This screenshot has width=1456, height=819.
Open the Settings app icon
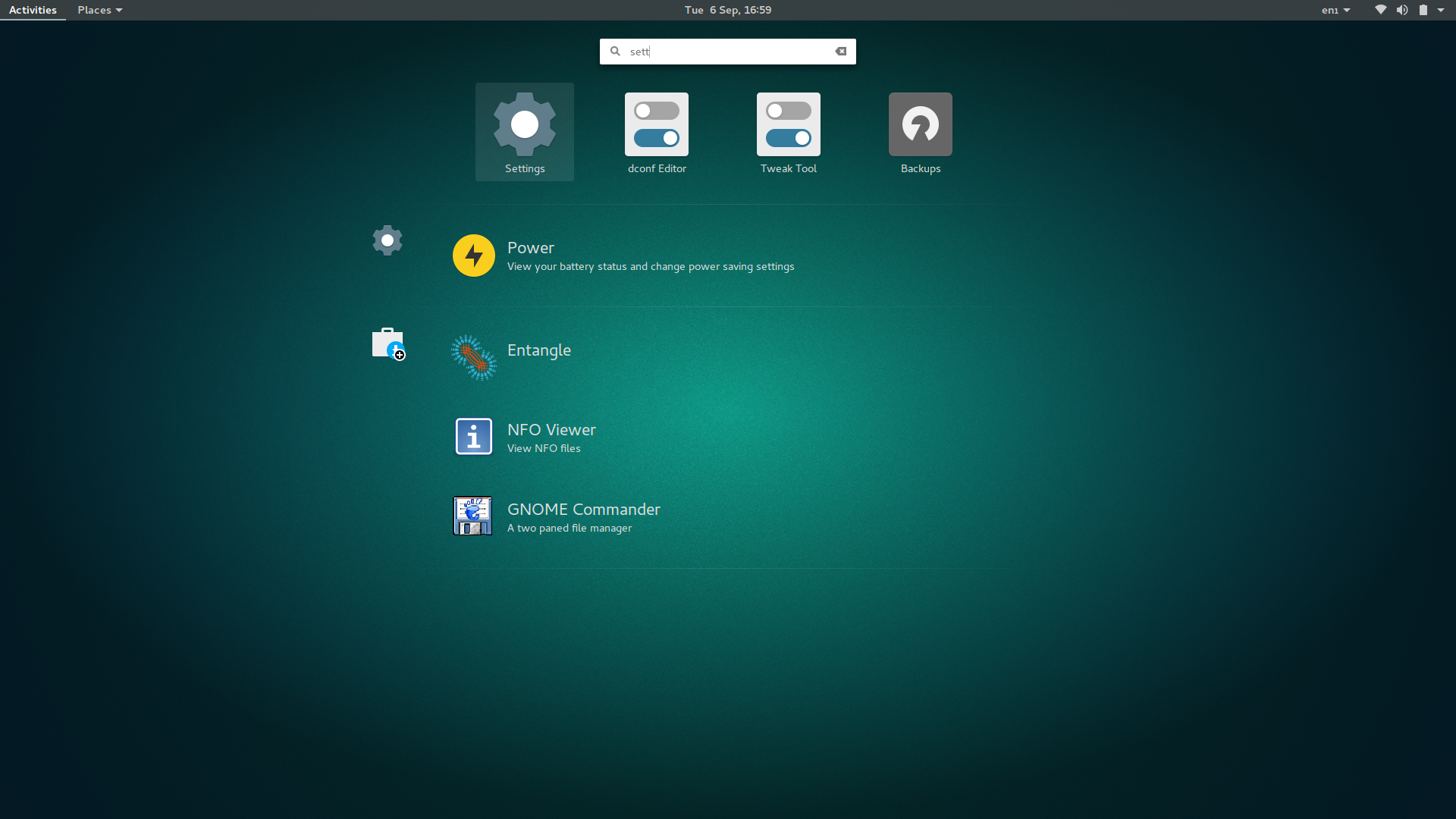pos(525,124)
